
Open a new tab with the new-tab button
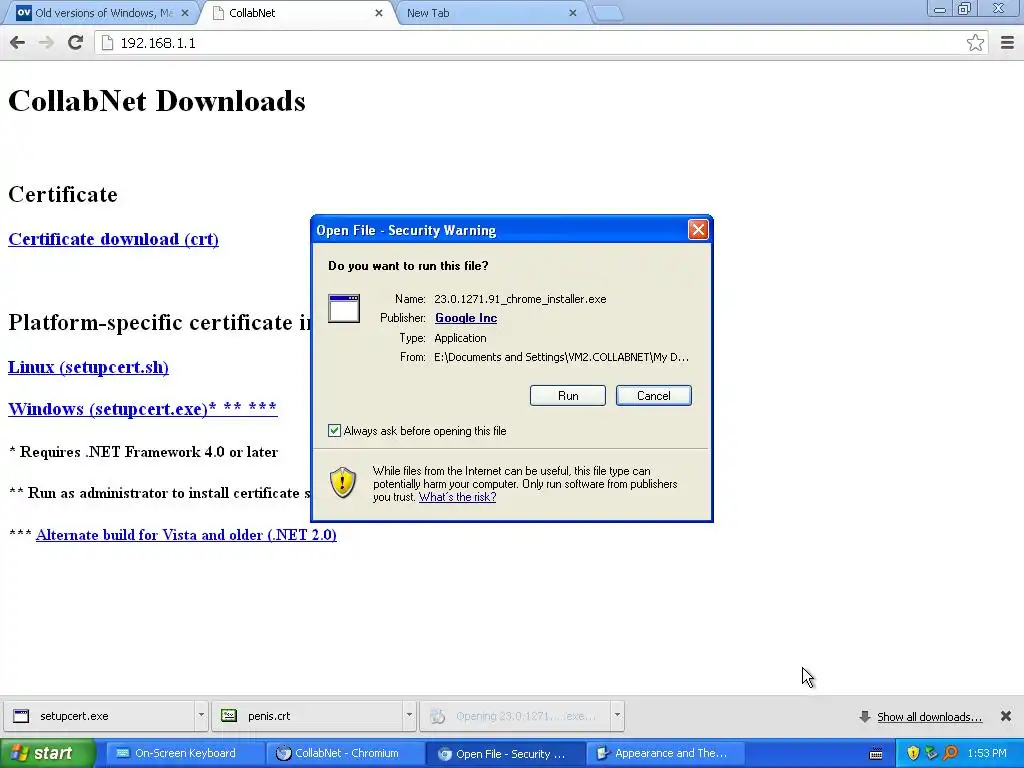point(607,13)
